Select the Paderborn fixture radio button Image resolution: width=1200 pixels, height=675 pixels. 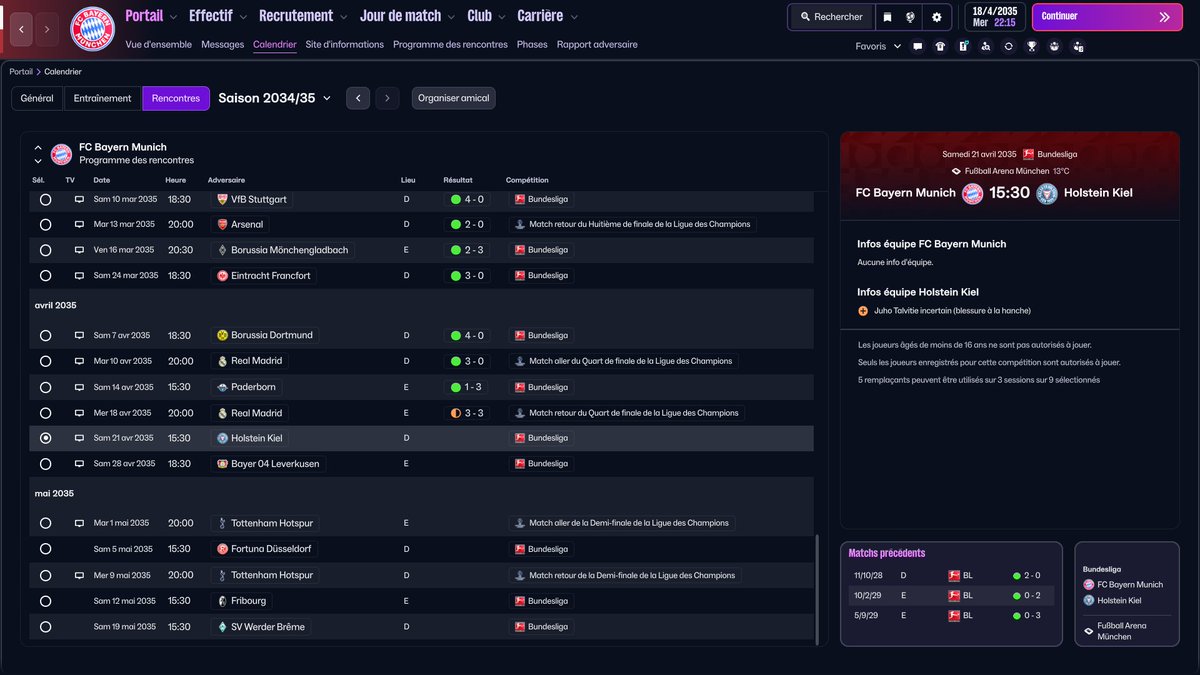coord(45,387)
